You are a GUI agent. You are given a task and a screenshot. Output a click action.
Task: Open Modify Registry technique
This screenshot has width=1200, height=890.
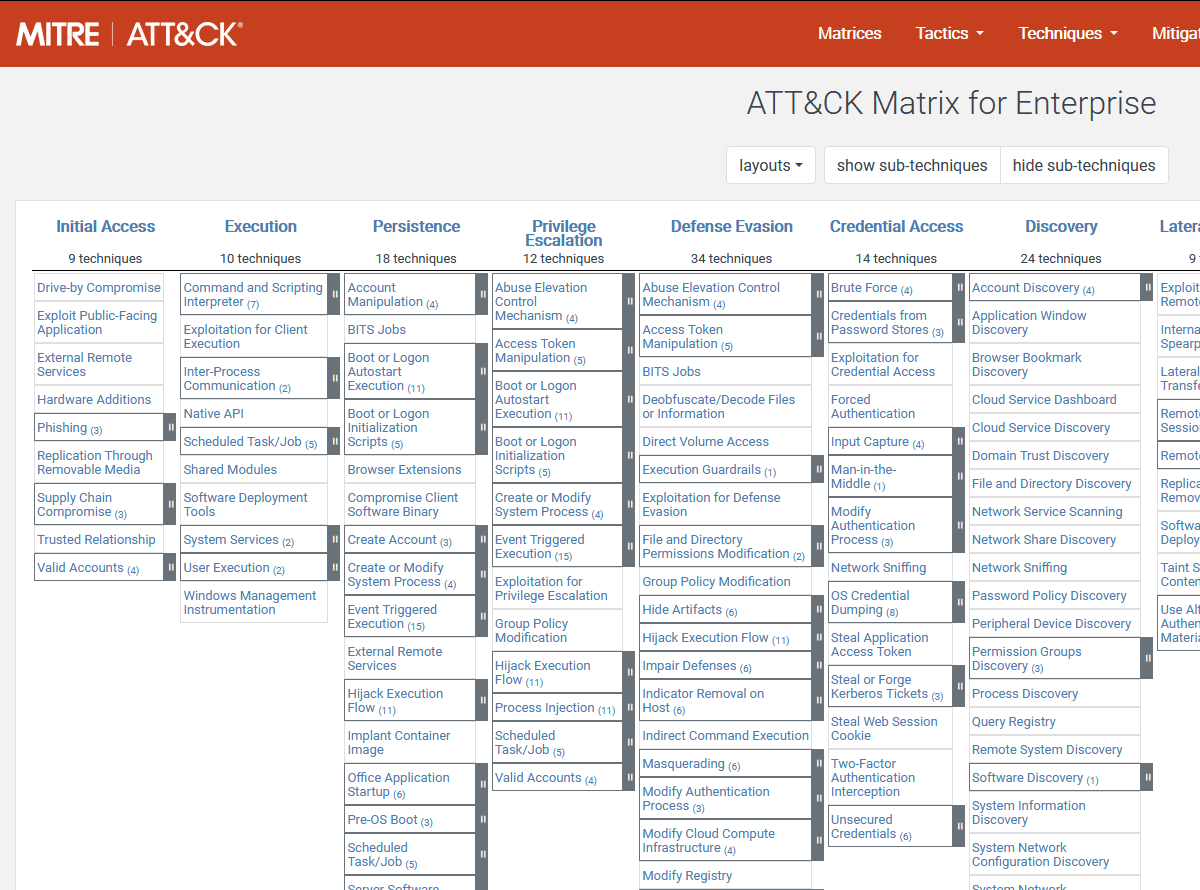click(687, 875)
